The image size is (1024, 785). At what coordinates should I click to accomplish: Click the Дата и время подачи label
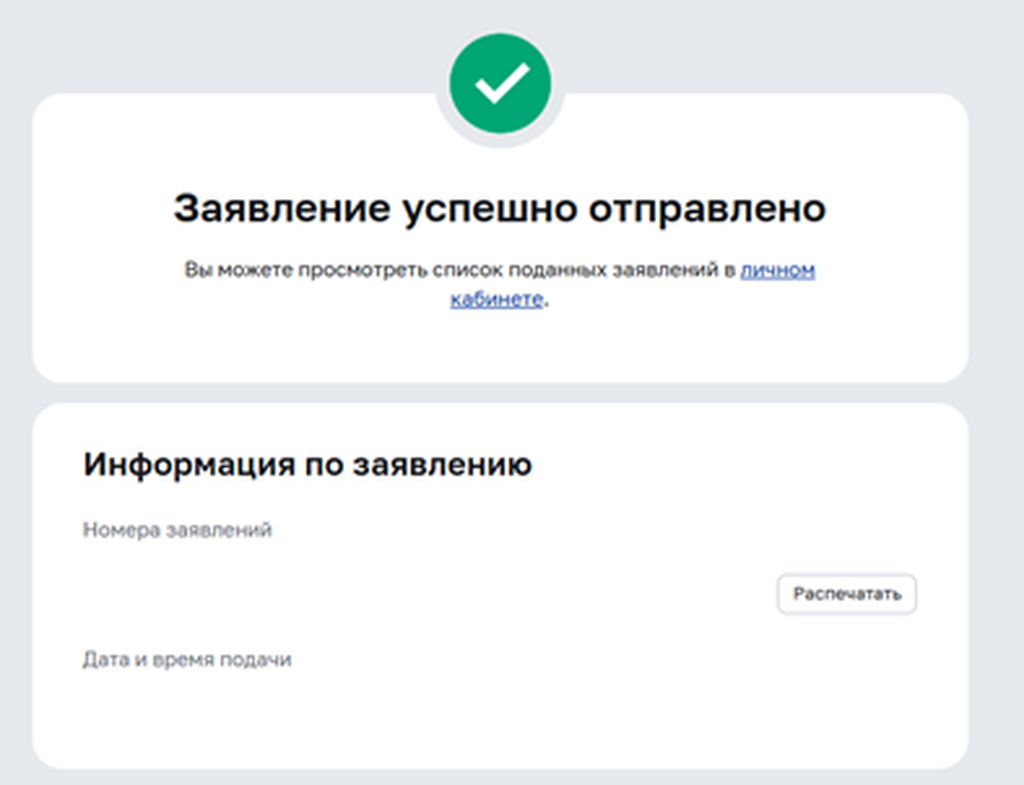click(187, 660)
